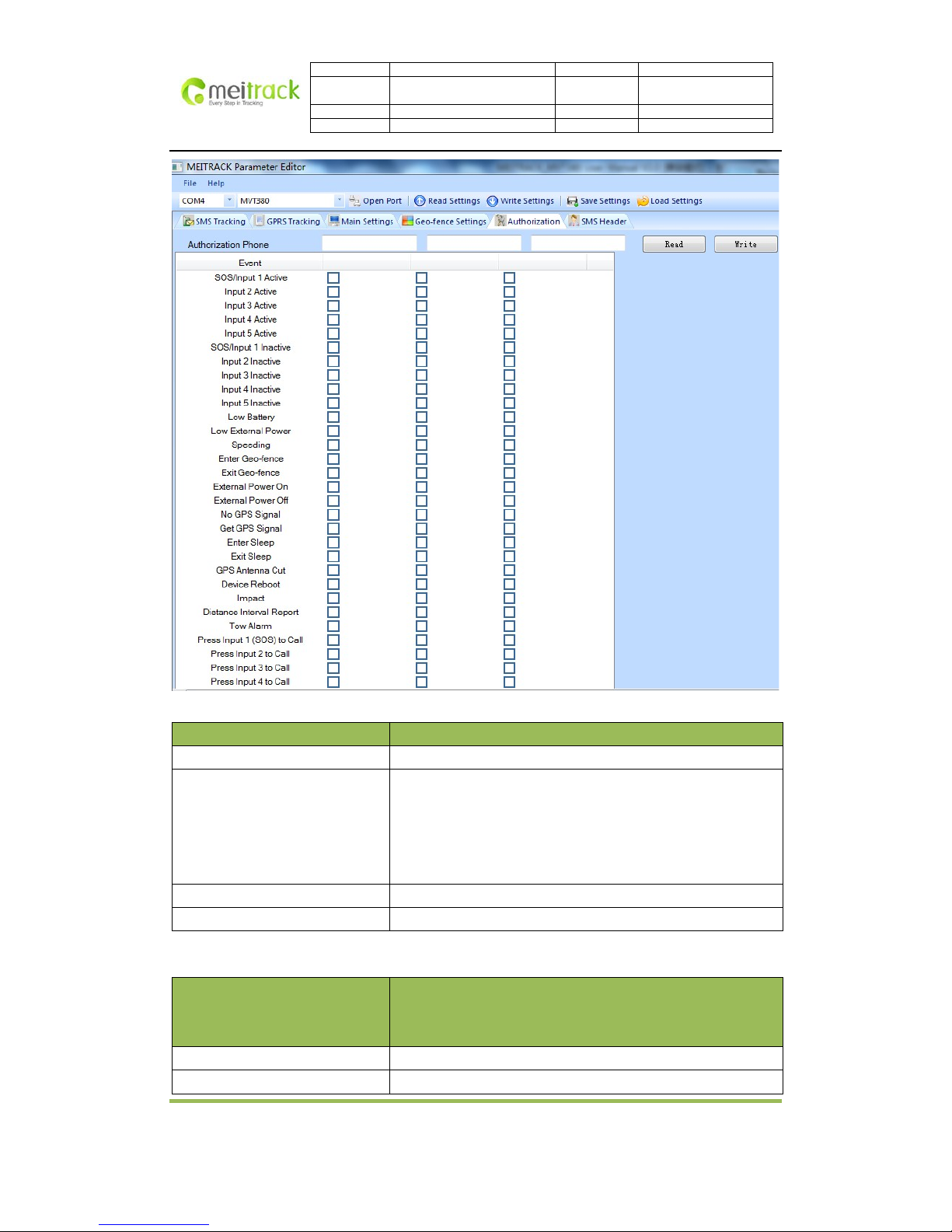Check second box for Low External Power
This screenshot has height=1232, width=952.
pyautogui.click(x=421, y=431)
